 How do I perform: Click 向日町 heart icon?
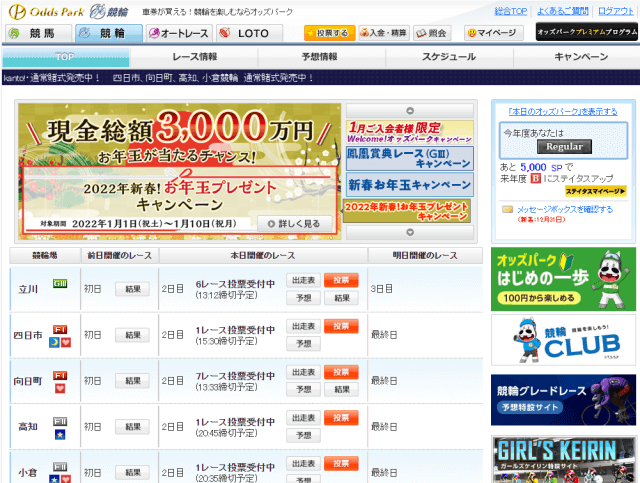pyautogui.click(x=60, y=388)
